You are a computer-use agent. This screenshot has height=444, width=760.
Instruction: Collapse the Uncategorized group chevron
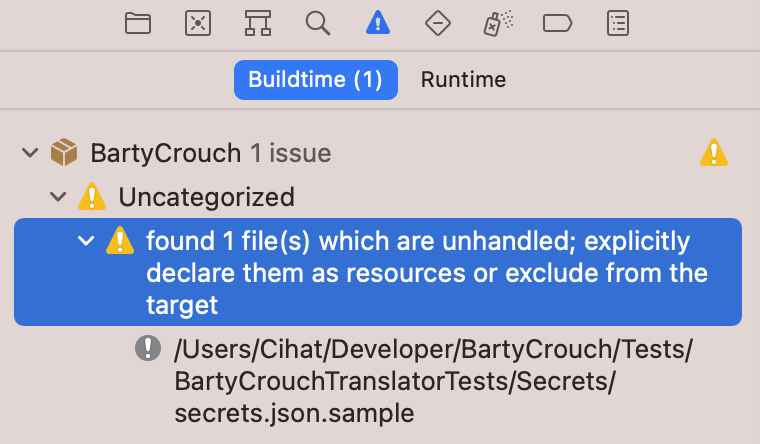58,197
